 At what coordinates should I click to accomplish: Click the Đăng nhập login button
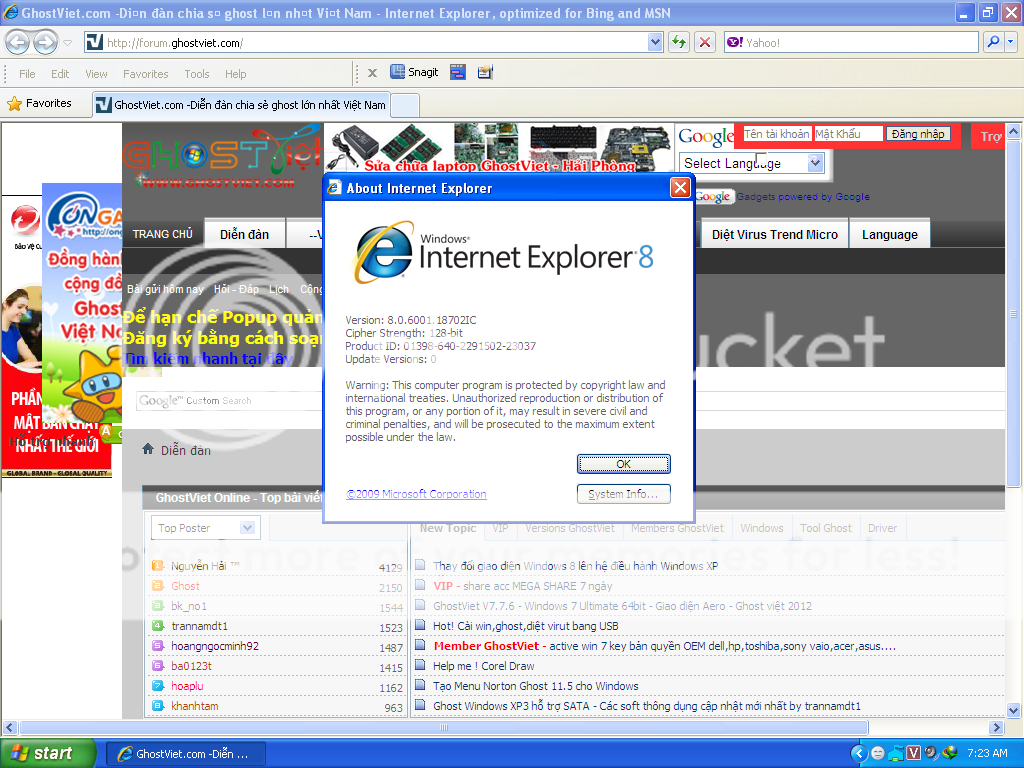(x=918, y=134)
